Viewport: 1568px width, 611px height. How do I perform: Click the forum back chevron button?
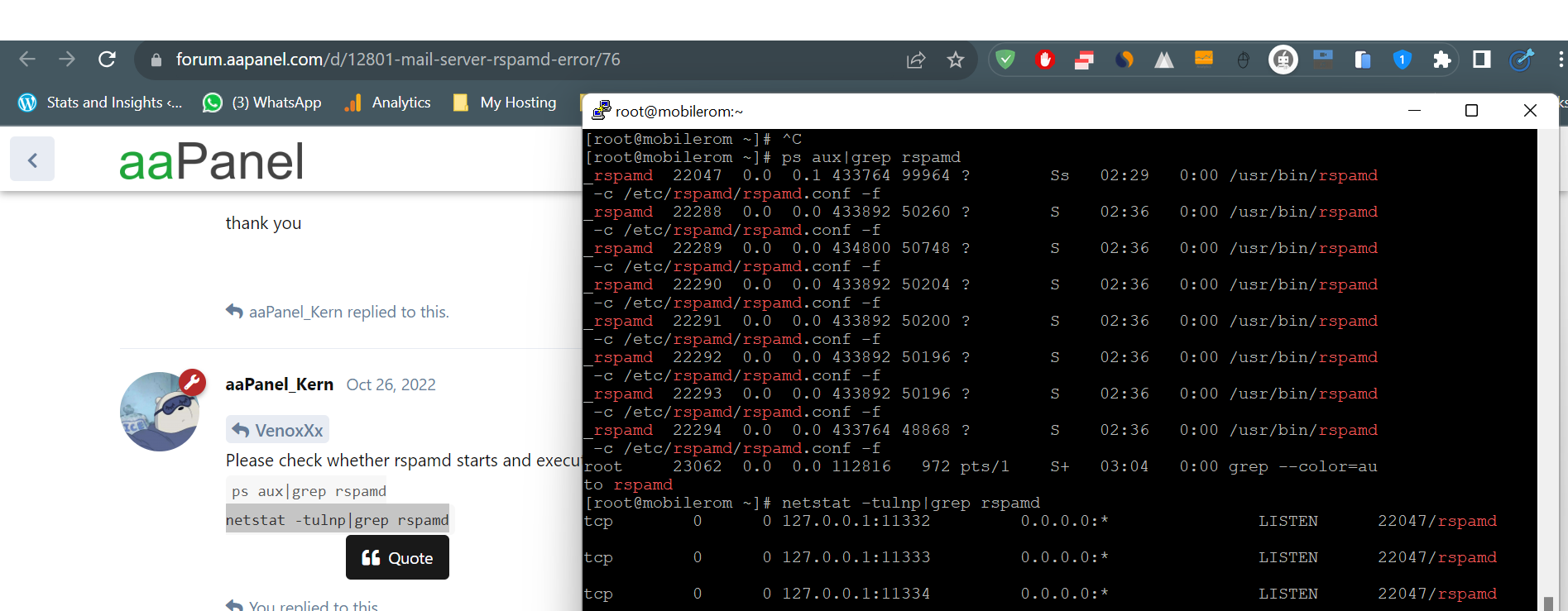32,160
